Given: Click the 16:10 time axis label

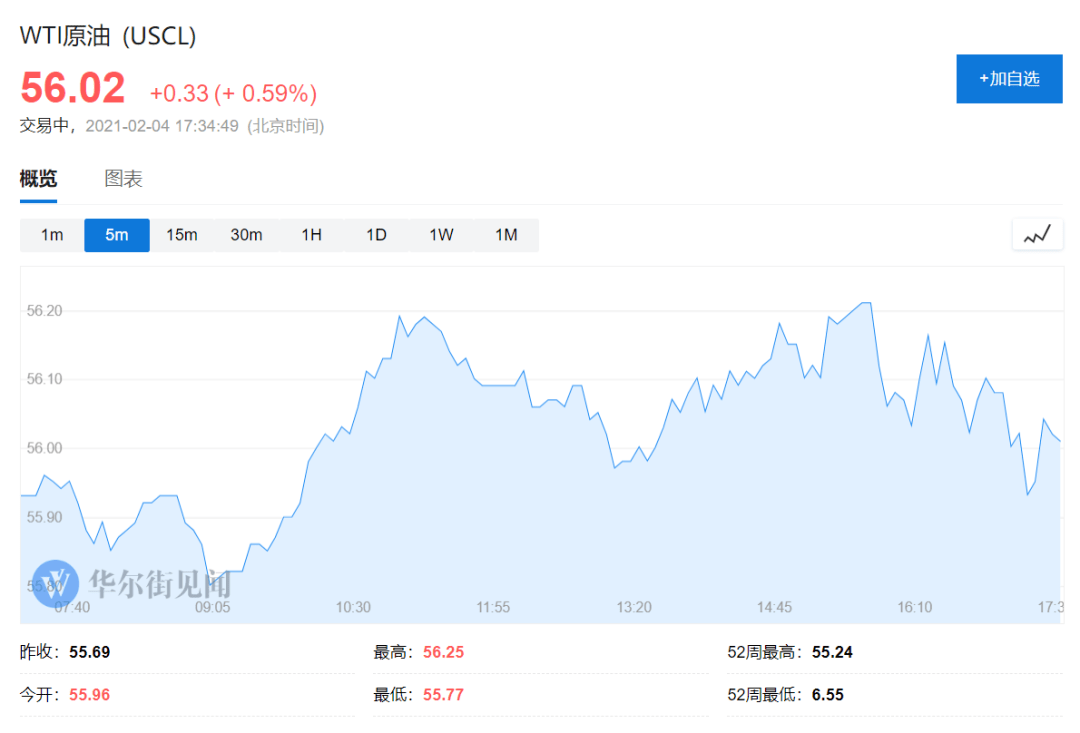Looking at the screenshot, I should click(x=915, y=607).
